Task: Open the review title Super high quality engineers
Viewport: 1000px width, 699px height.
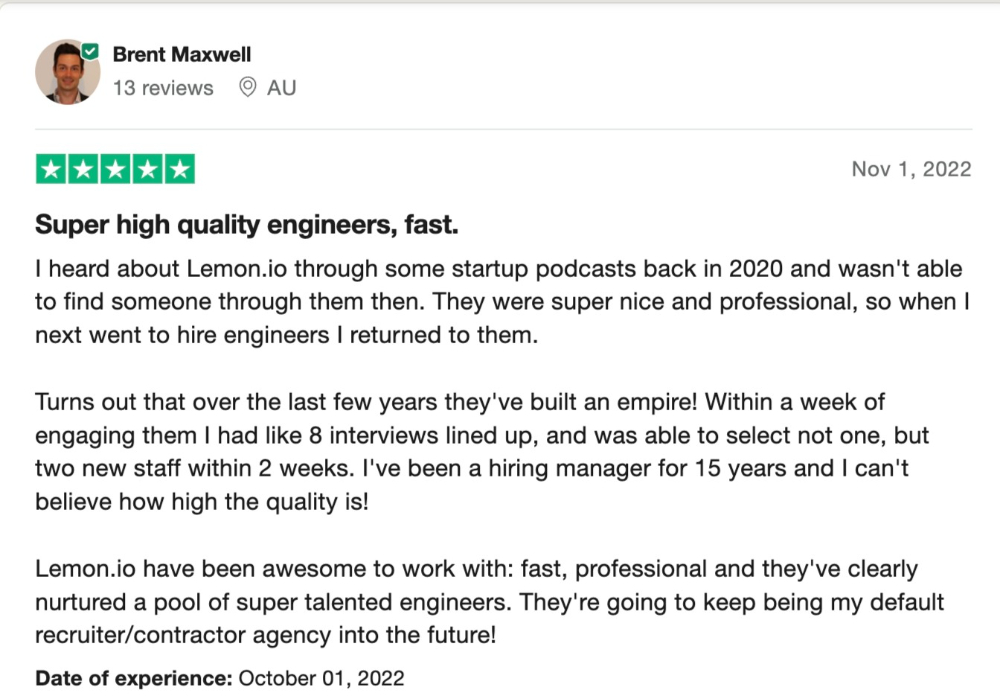Action: tap(247, 224)
